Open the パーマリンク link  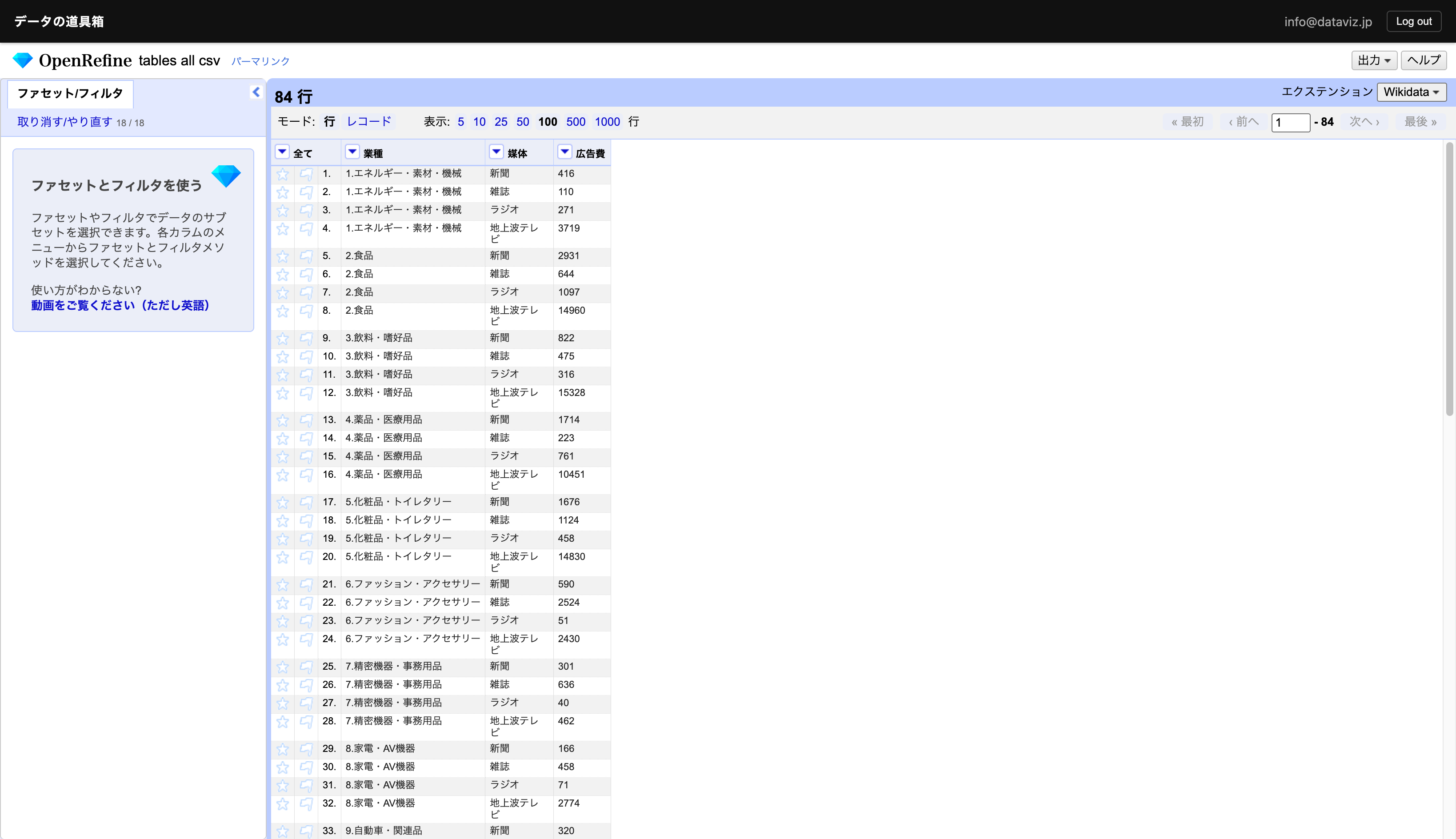click(260, 61)
